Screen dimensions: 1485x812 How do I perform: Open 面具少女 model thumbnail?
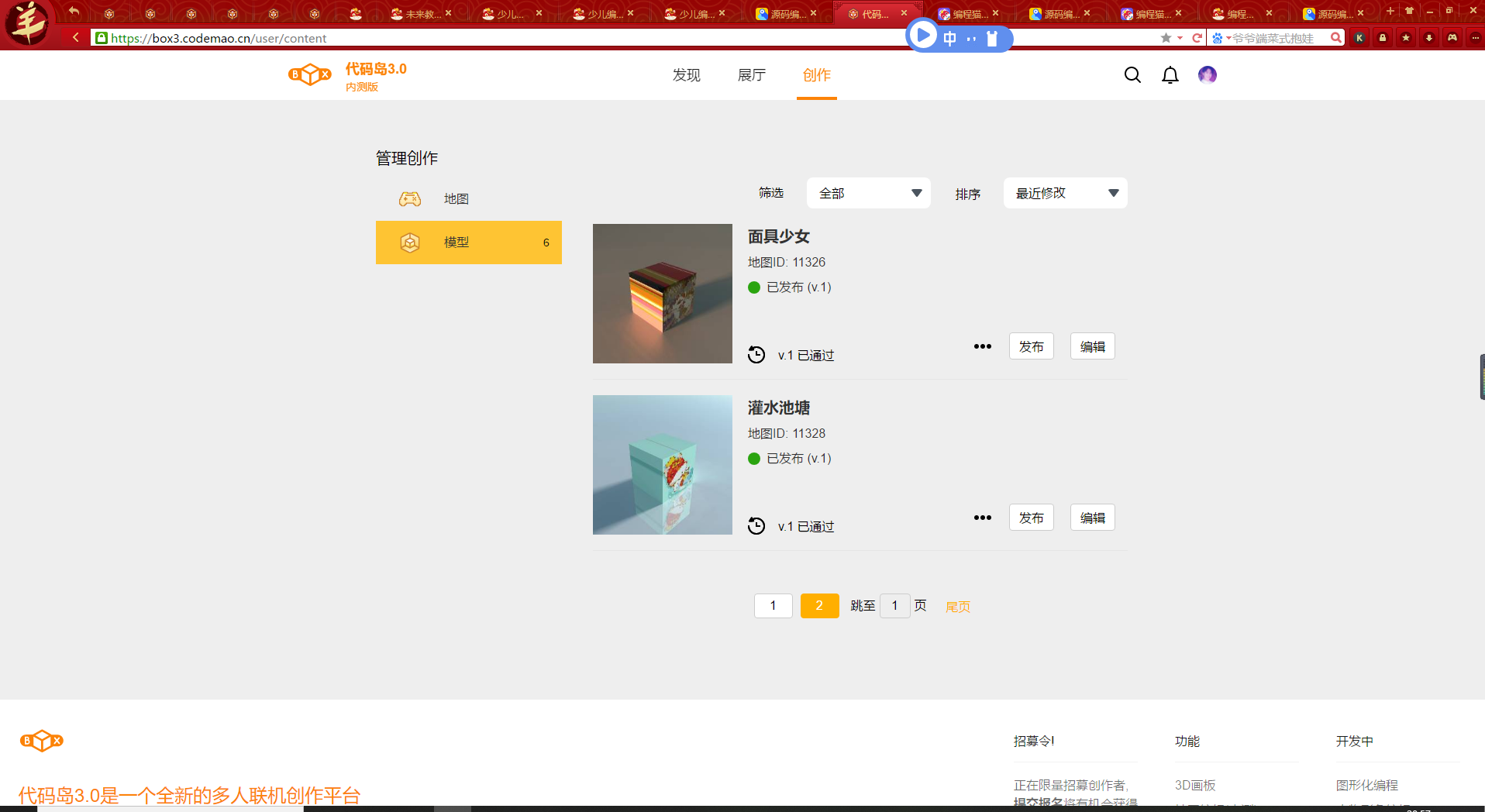(663, 294)
